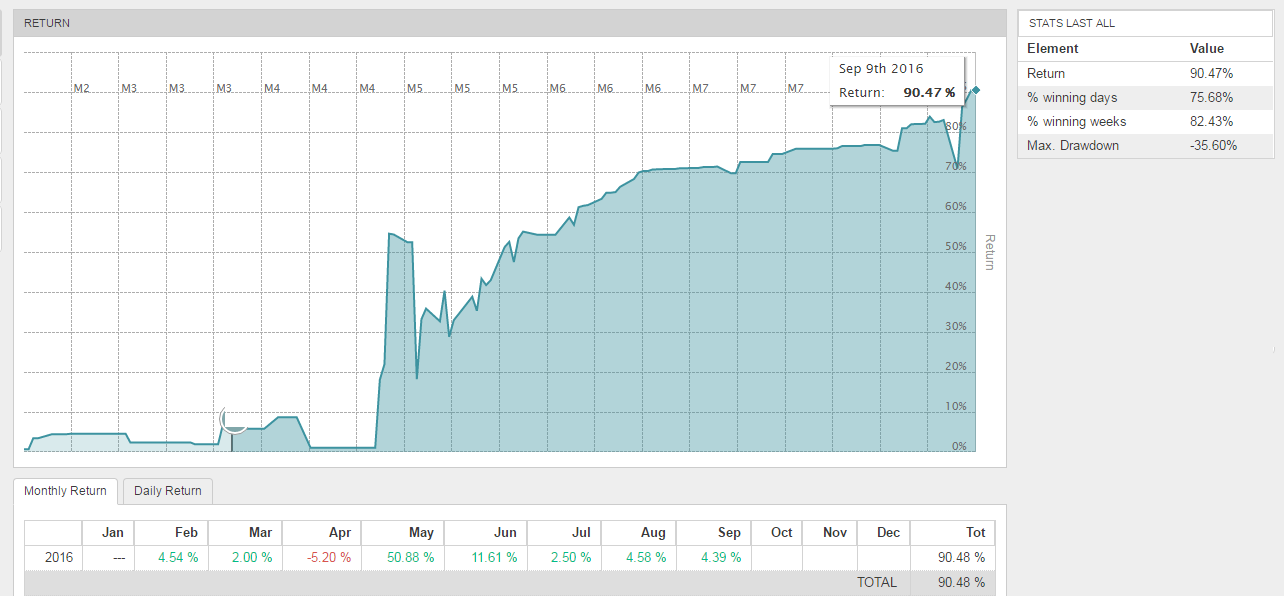1284x596 pixels.
Task: Click the 20% y-axis label
Action: coord(956,366)
